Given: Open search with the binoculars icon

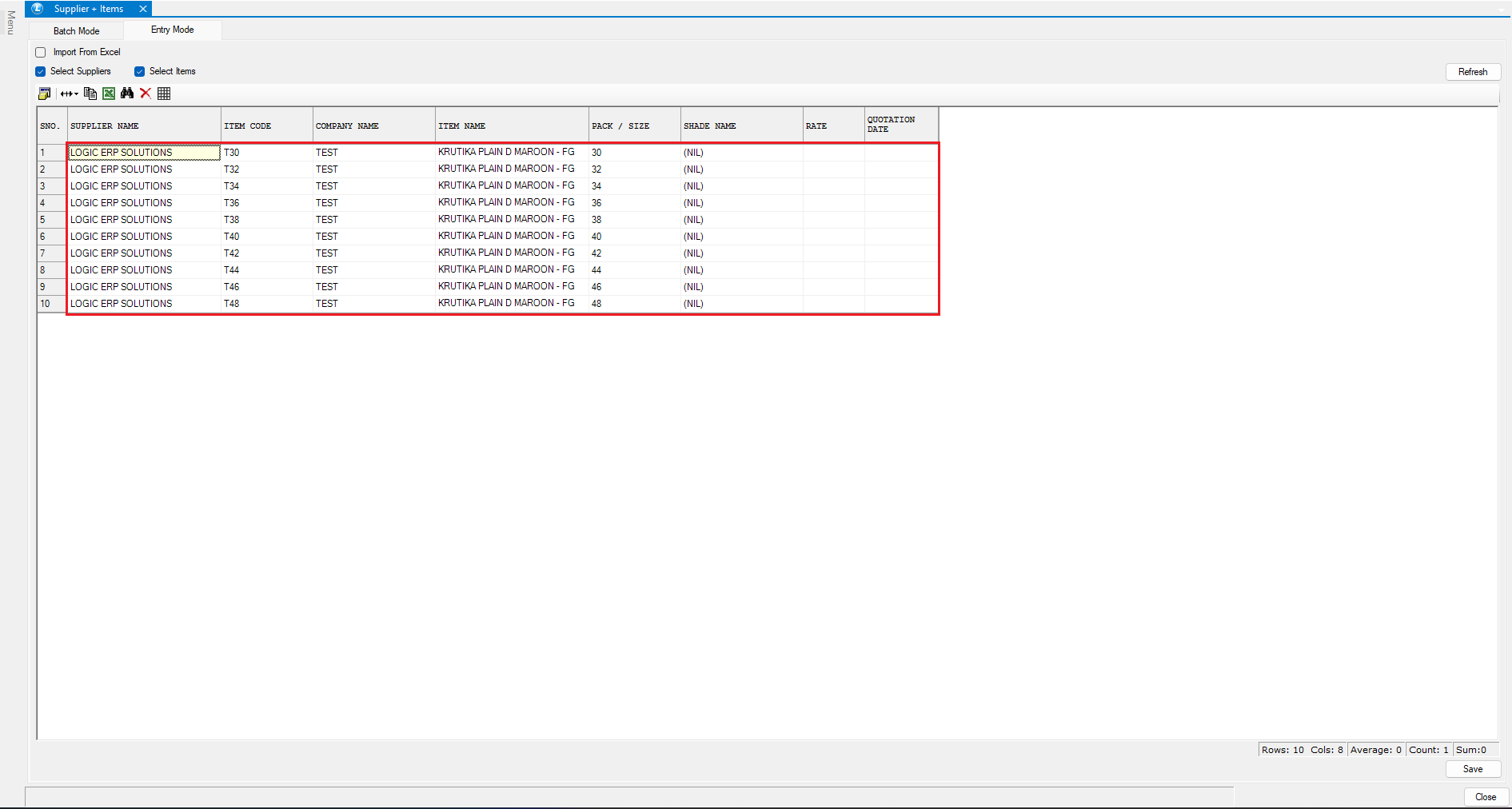Looking at the screenshot, I should [x=127, y=94].
